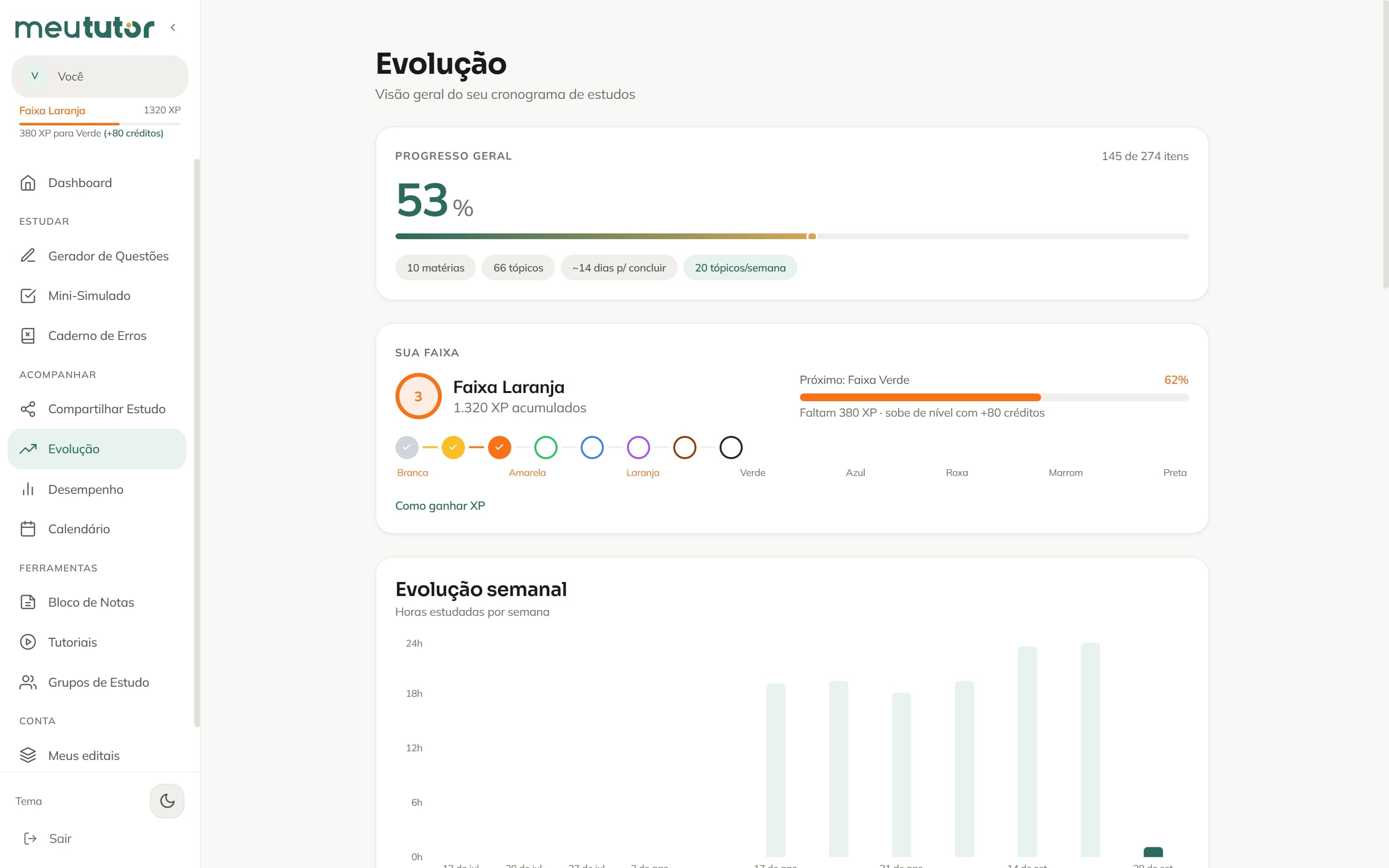Click the Tutoriais play circle icon

(x=28, y=642)
